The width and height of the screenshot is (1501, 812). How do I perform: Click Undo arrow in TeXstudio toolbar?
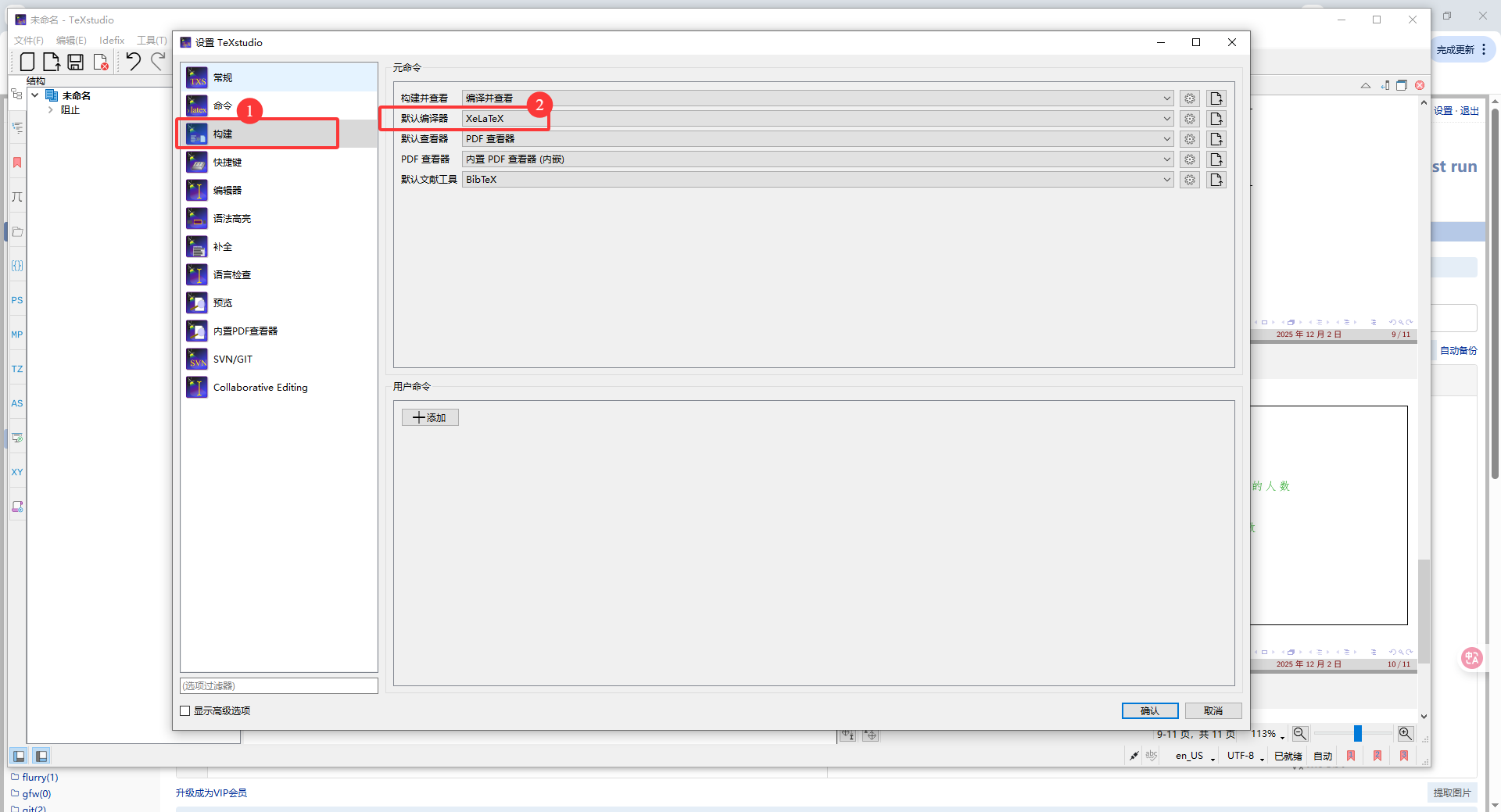click(134, 62)
